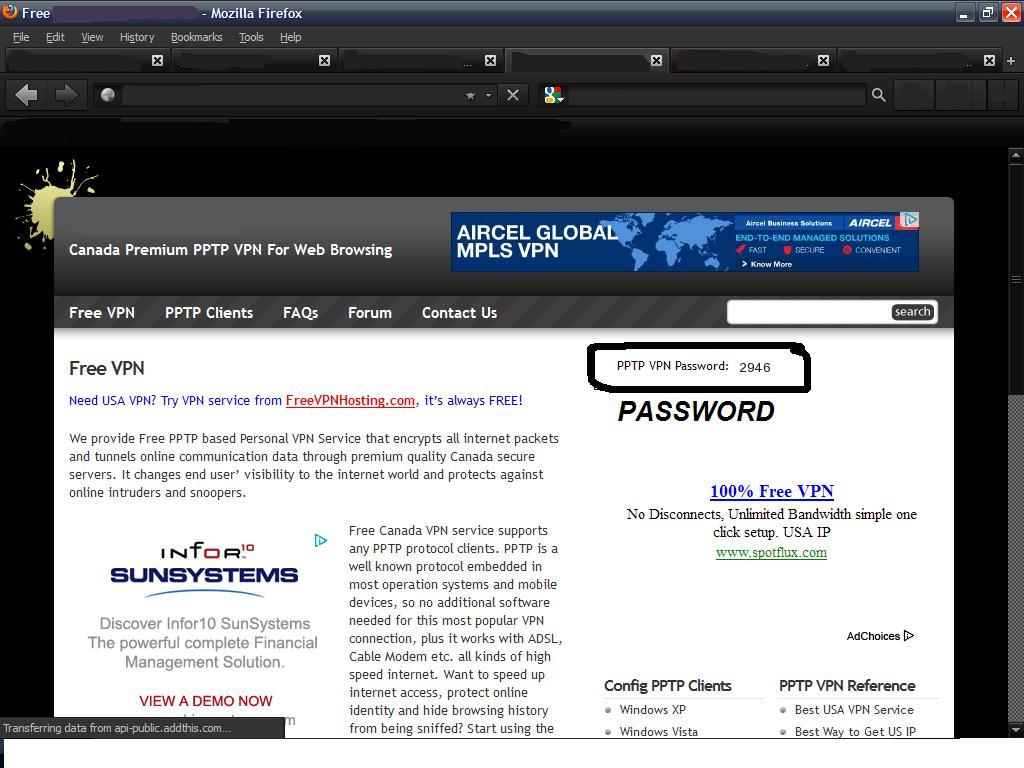The width and height of the screenshot is (1024, 768).
Task: Click the website search button
Action: [912, 312]
